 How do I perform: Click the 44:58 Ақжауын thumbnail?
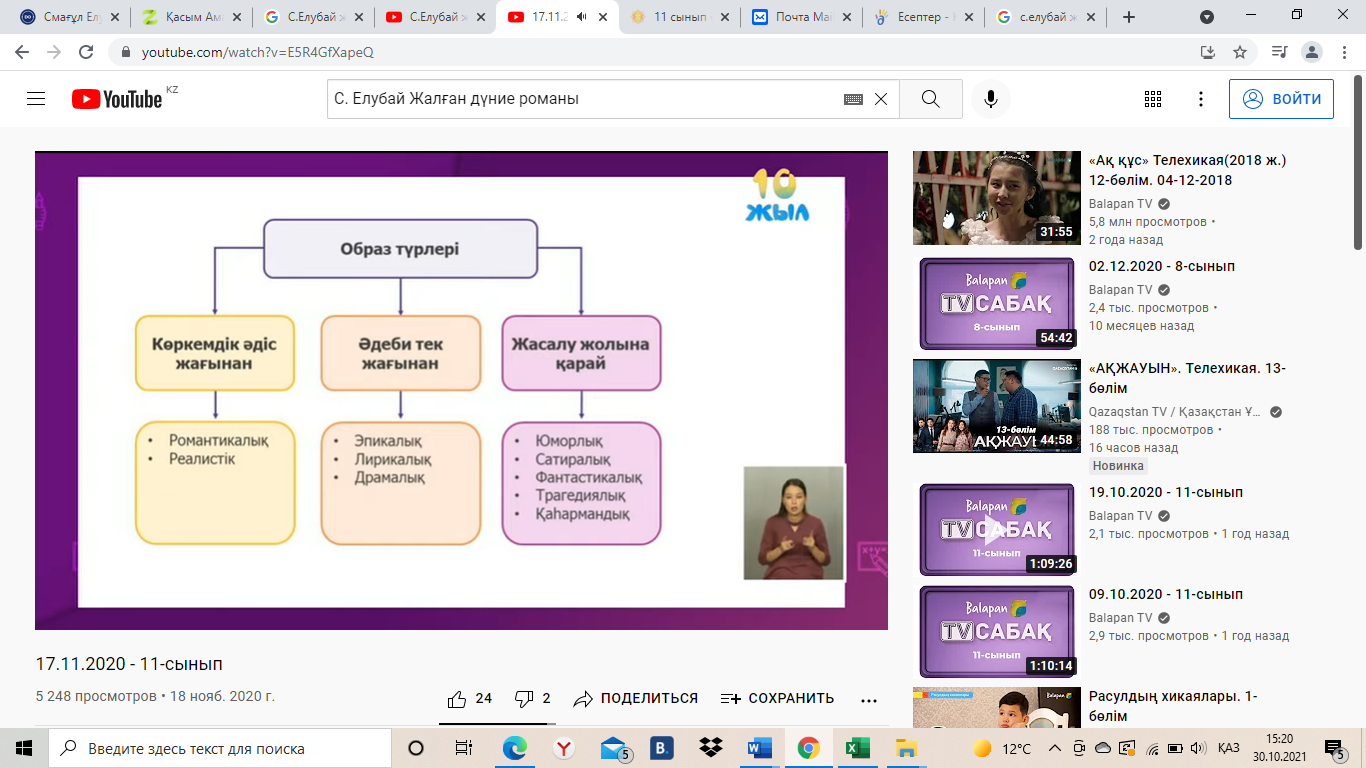click(x=996, y=406)
